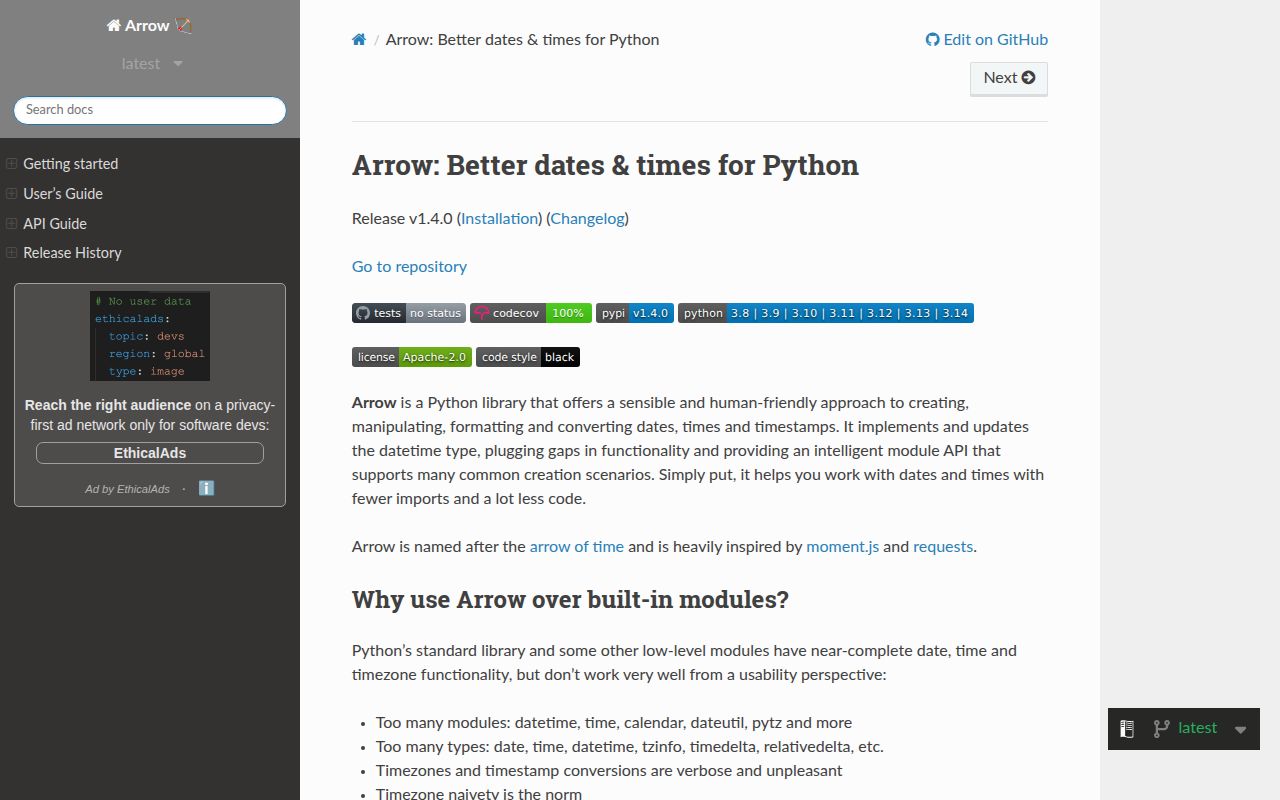Expand the API Guide section

[12, 224]
